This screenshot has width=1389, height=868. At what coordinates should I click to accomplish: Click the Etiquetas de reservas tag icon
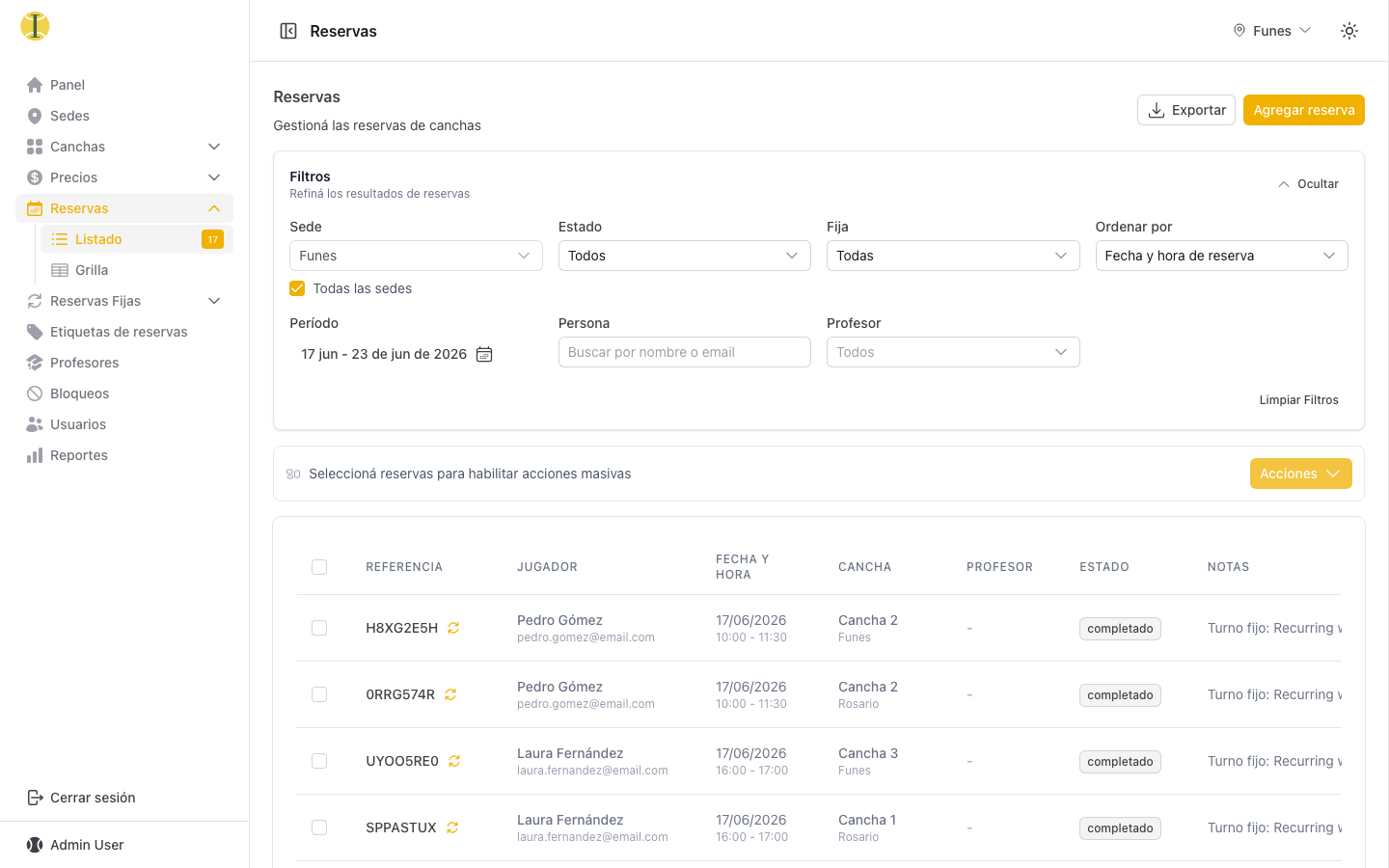coord(35,332)
